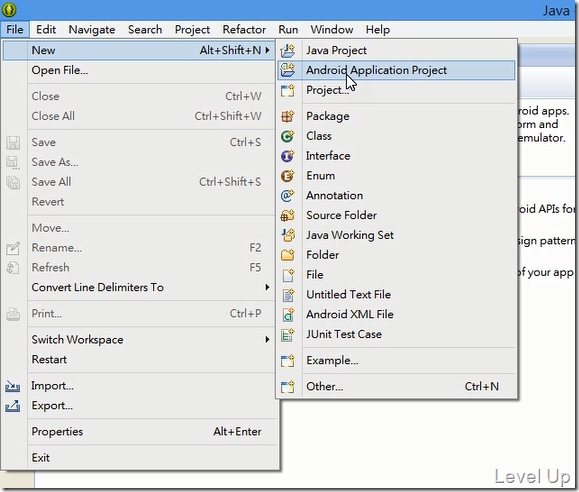Open the Edit menu
Screen dimensions: 579x492
tap(46, 30)
